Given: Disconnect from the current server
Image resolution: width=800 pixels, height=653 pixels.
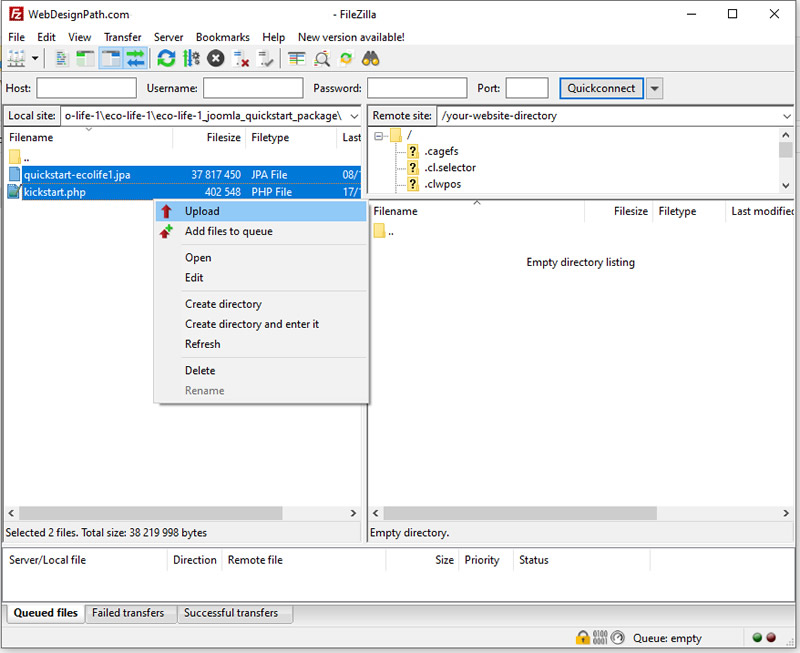Looking at the screenshot, I should [x=241, y=59].
